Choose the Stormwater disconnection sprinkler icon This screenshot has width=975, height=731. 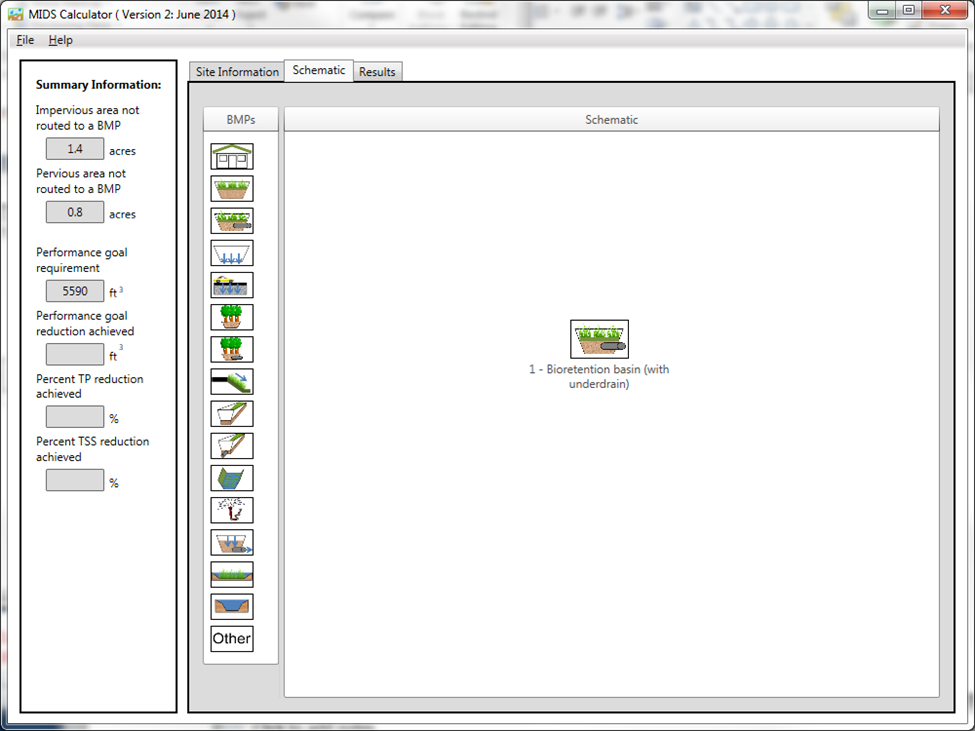coord(232,509)
